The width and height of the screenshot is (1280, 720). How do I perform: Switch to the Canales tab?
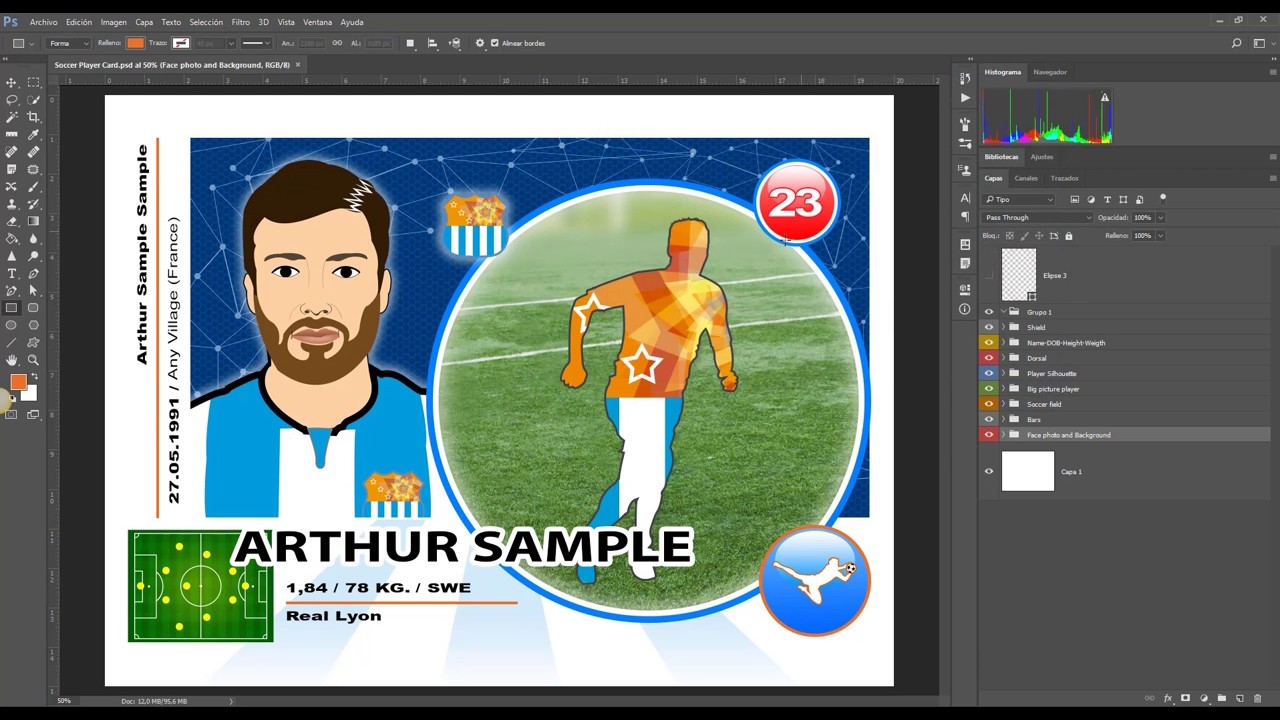[x=1026, y=178]
